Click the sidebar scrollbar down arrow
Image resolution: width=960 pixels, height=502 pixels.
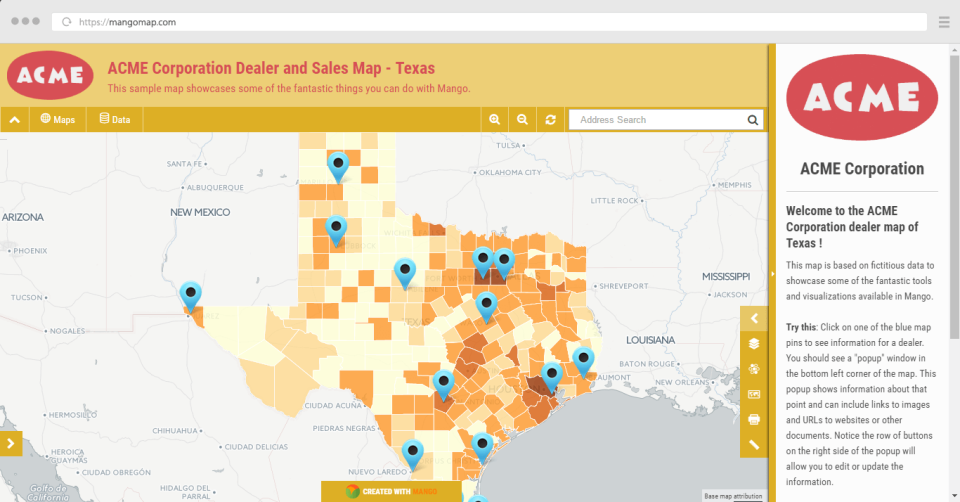point(954,496)
